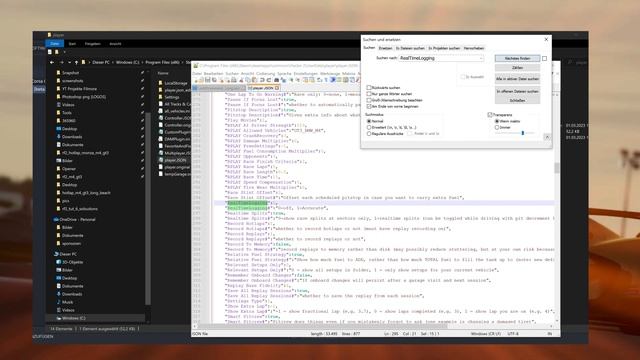Click In offenen Dateien suchen button
Image resolution: width=640 pixels, height=360 pixels.
click(518, 91)
